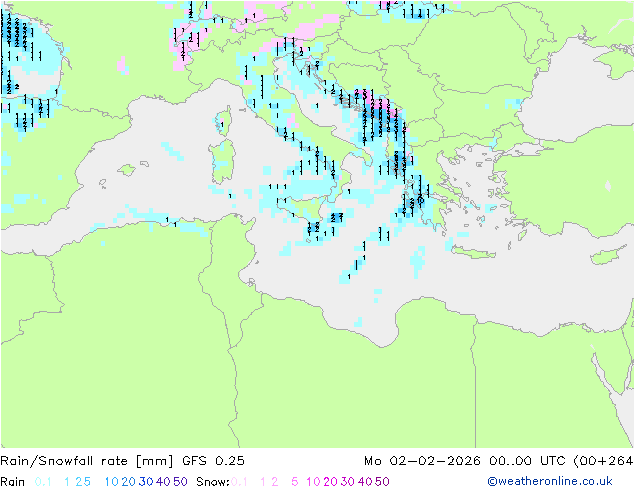Open the weatheronline.co.uk copyright link
Viewport: 634px width, 490px height.
pos(550,481)
